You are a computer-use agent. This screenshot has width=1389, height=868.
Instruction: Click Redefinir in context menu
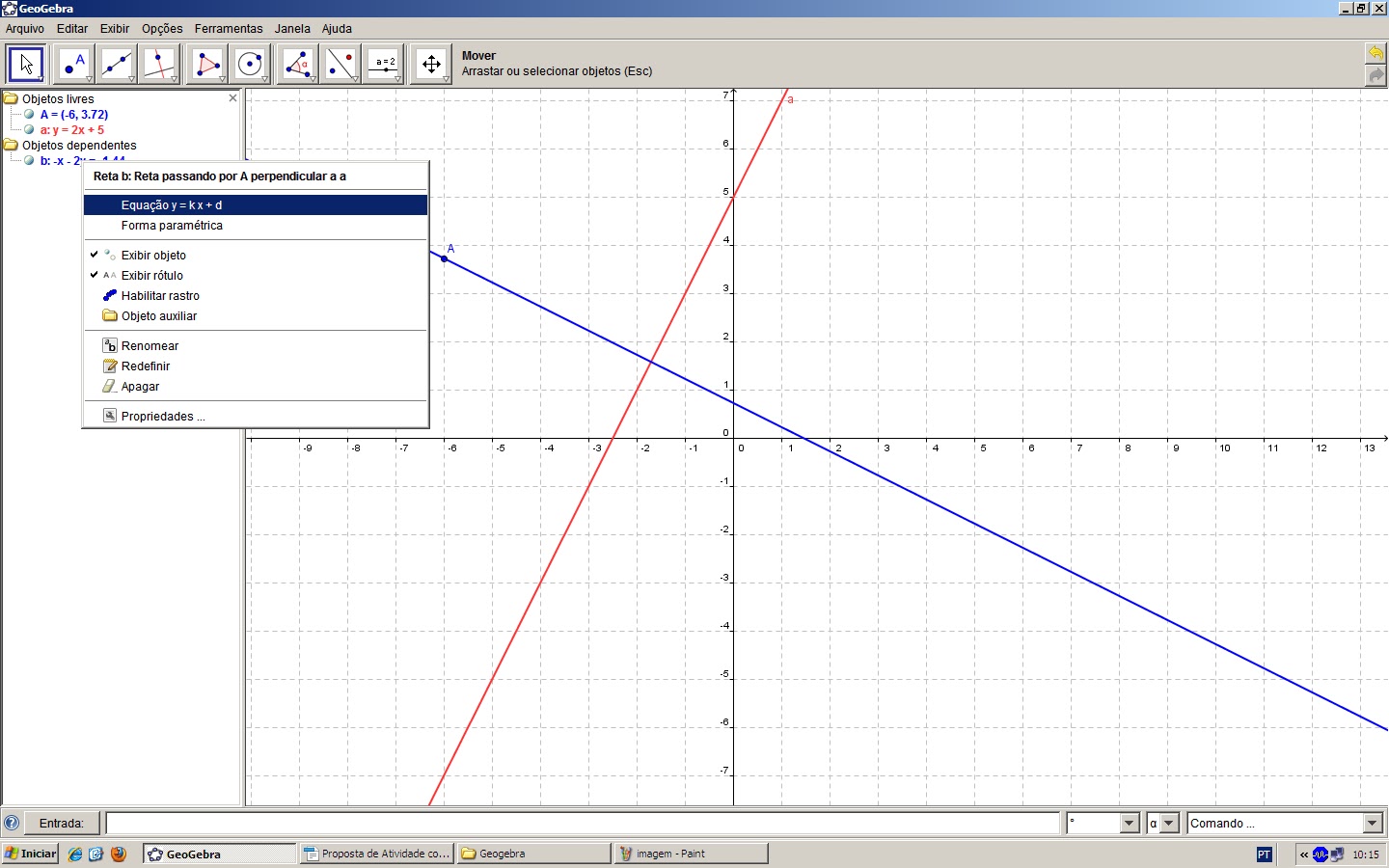(256, 366)
